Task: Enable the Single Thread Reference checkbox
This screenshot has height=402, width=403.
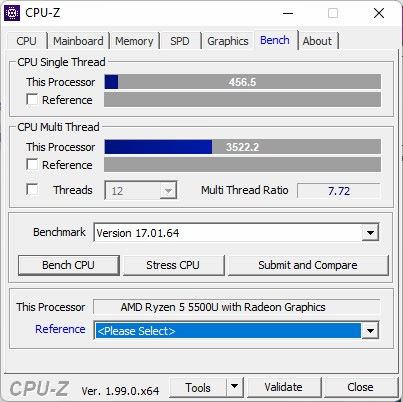Action: [32, 99]
